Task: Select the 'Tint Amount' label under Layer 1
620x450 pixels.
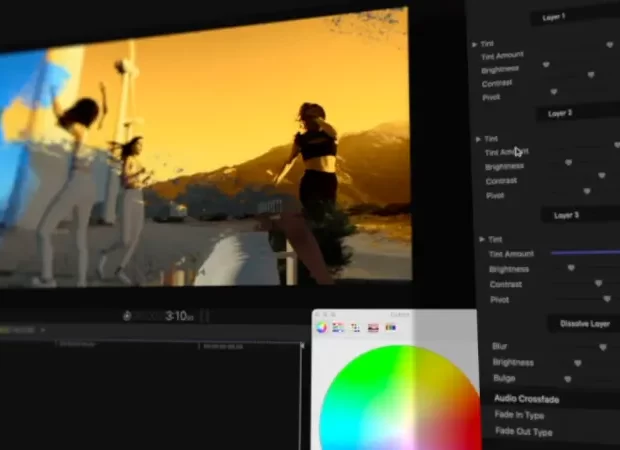Action: click(x=502, y=56)
